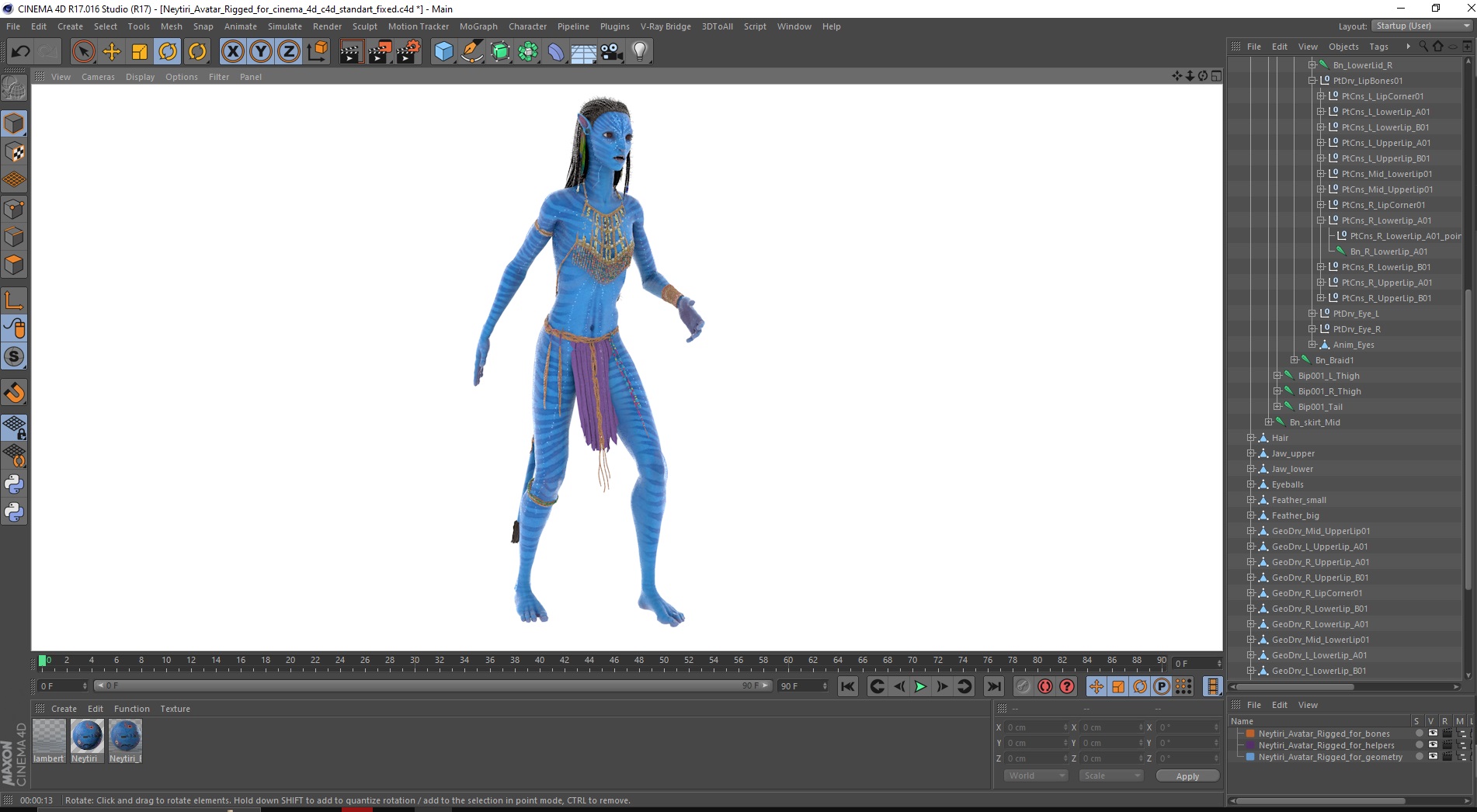Toggle visibility of Neytiri_Avatar_Rigged_for_geometry layer

(x=1433, y=756)
